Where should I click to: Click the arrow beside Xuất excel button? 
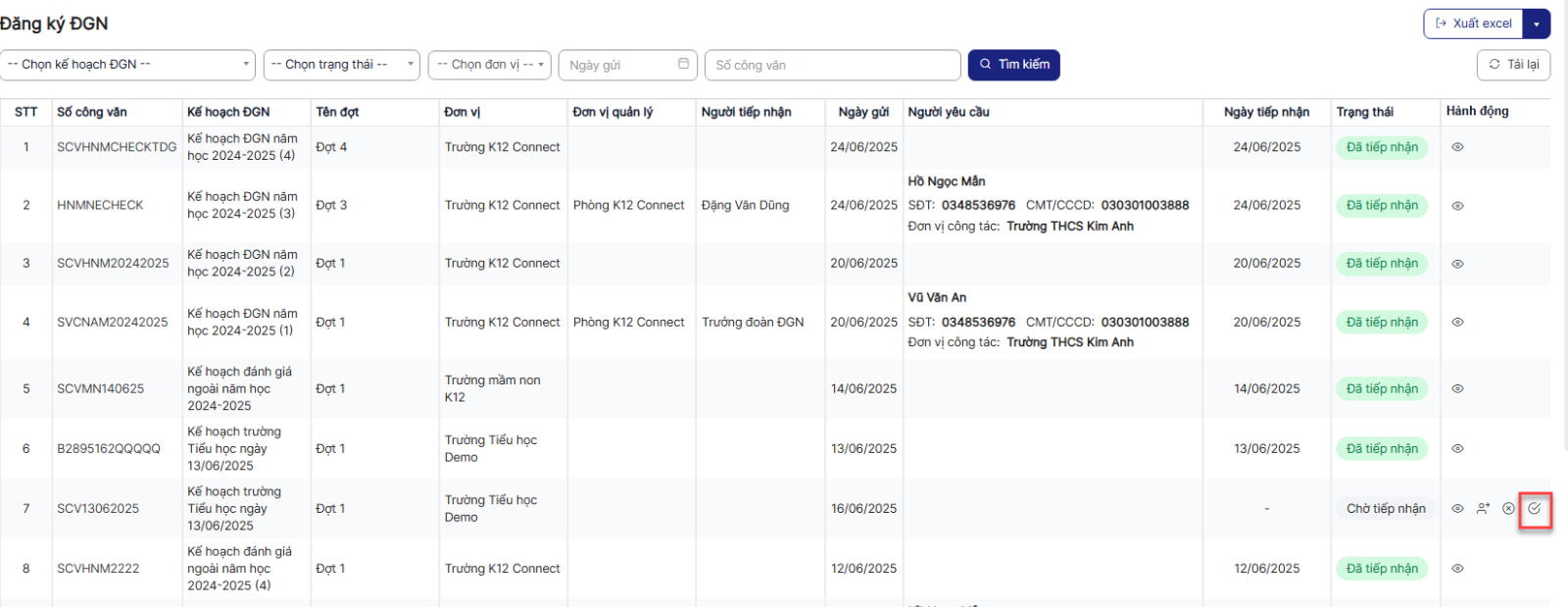pos(1537,24)
